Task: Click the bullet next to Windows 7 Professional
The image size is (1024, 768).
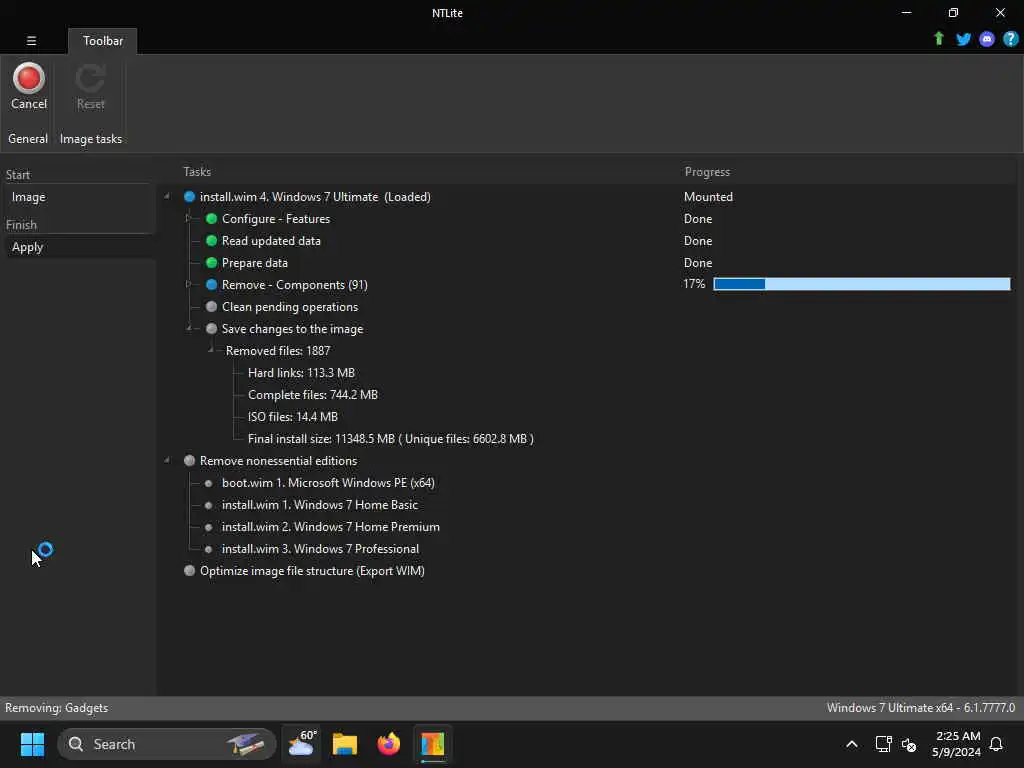Action: pos(208,549)
